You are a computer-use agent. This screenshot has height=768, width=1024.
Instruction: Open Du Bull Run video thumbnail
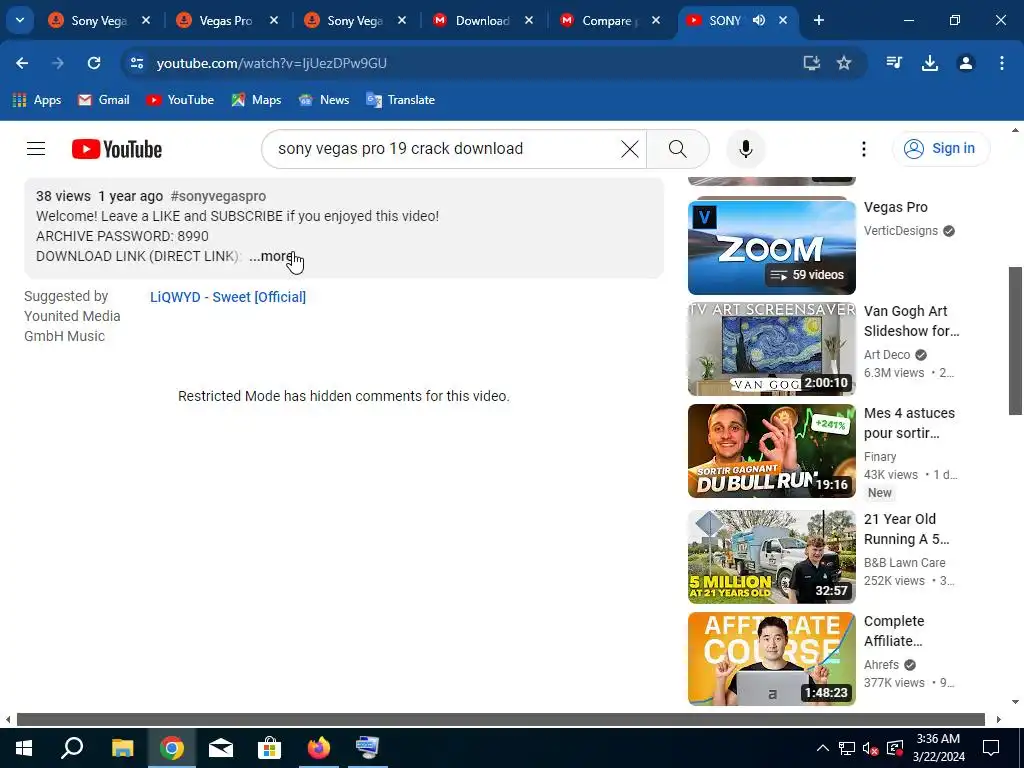[x=771, y=451]
